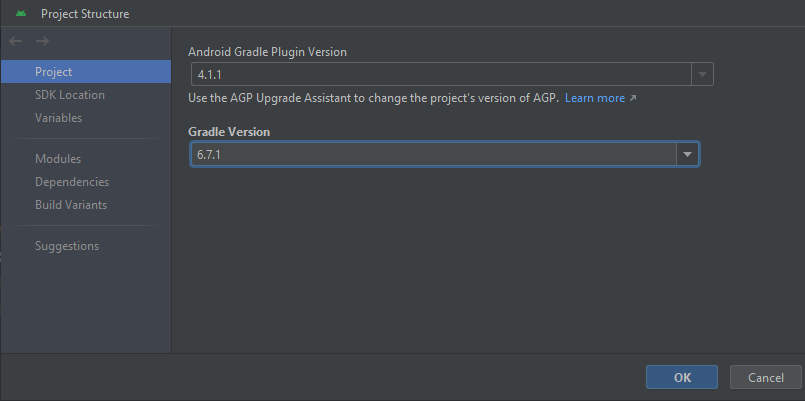This screenshot has height=401, width=805.
Task: Click the Android logo in title bar
Action: (21, 13)
